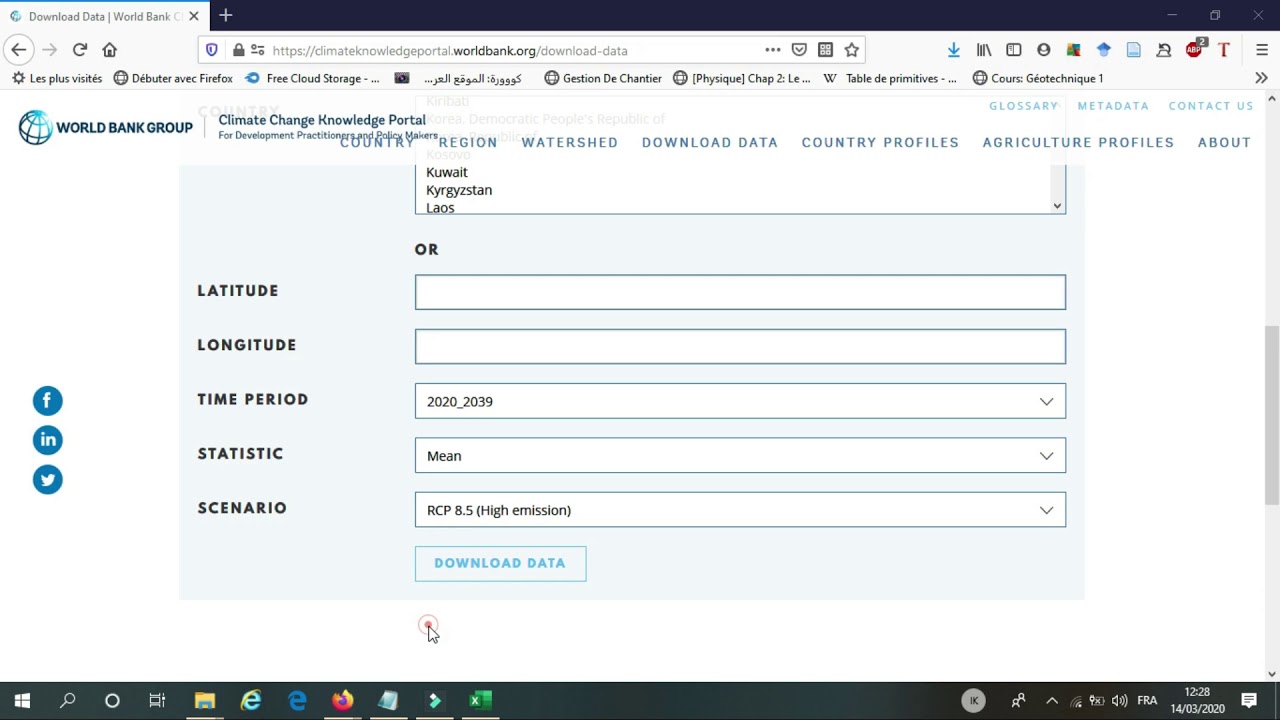Open bookmark Table de primitives
The width and height of the screenshot is (1280, 720).
[x=890, y=78]
